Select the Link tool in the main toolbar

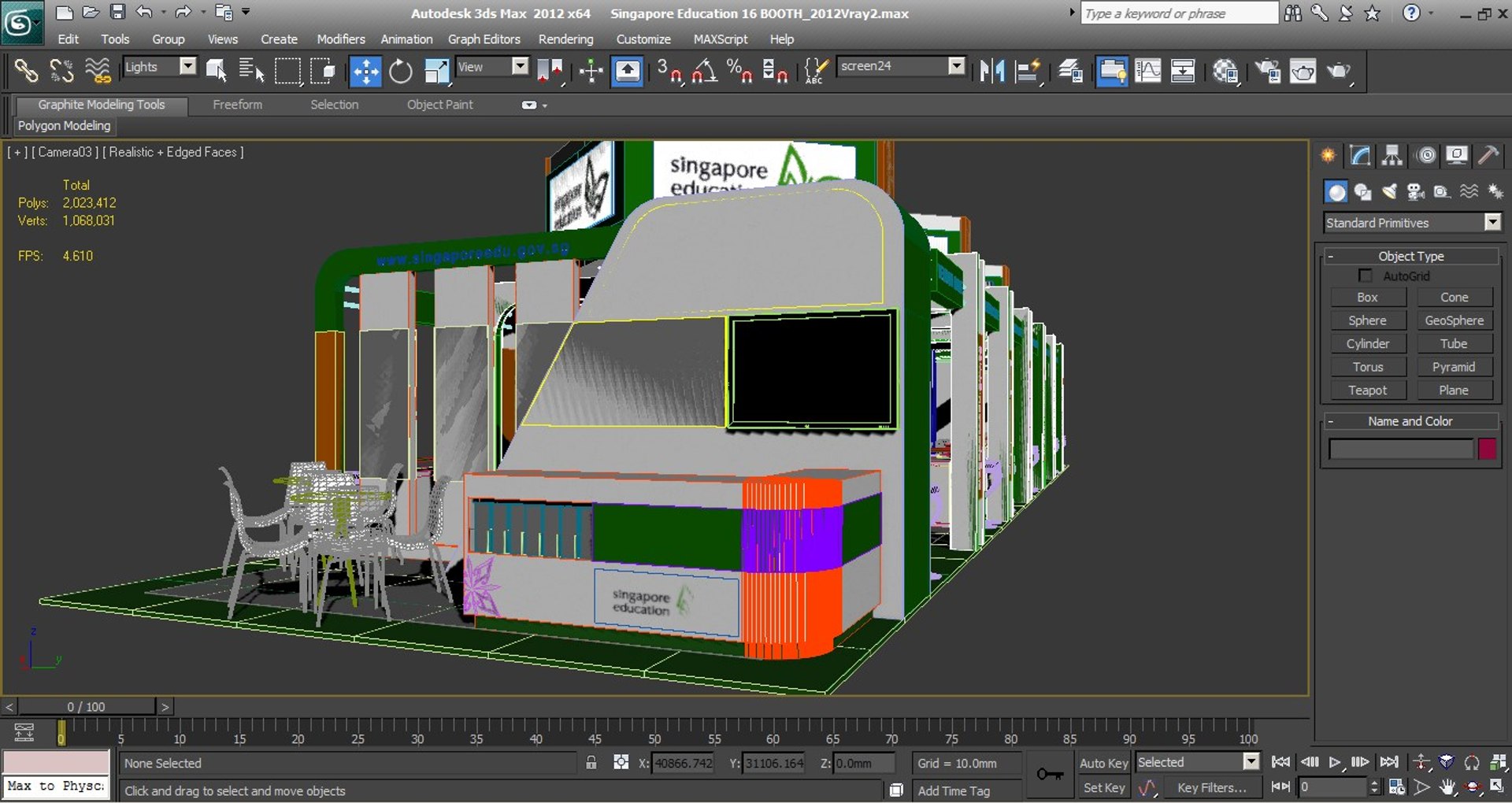(26, 71)
